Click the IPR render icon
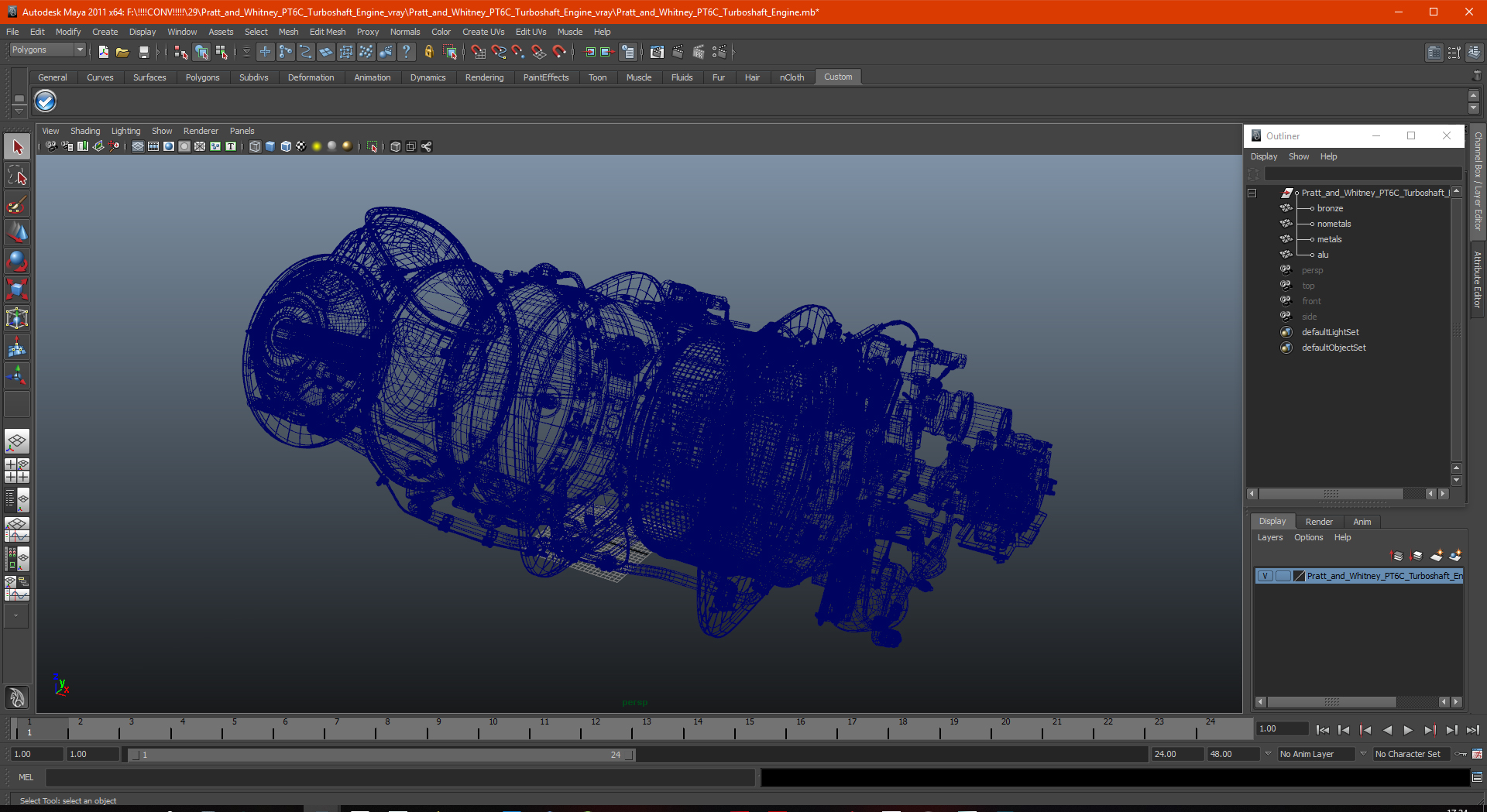 tap(699, 52)
